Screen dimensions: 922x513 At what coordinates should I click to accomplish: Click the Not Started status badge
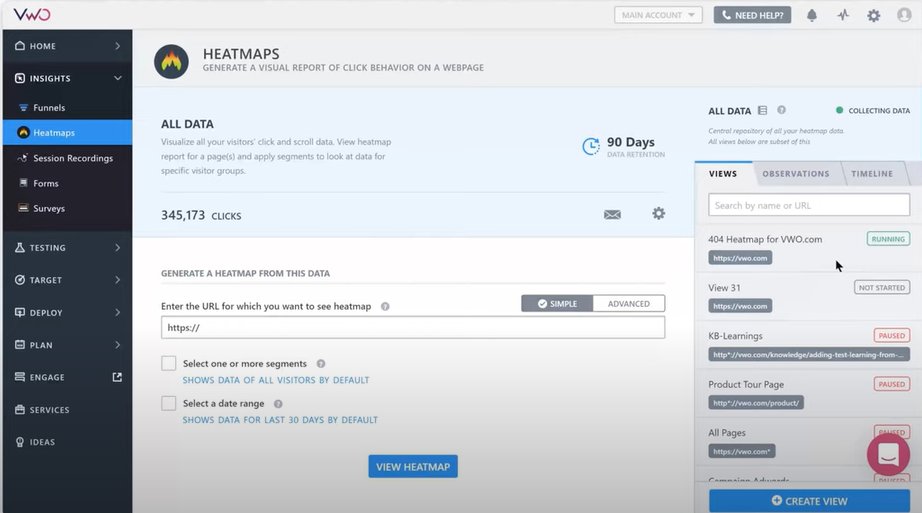pos(881,288)
